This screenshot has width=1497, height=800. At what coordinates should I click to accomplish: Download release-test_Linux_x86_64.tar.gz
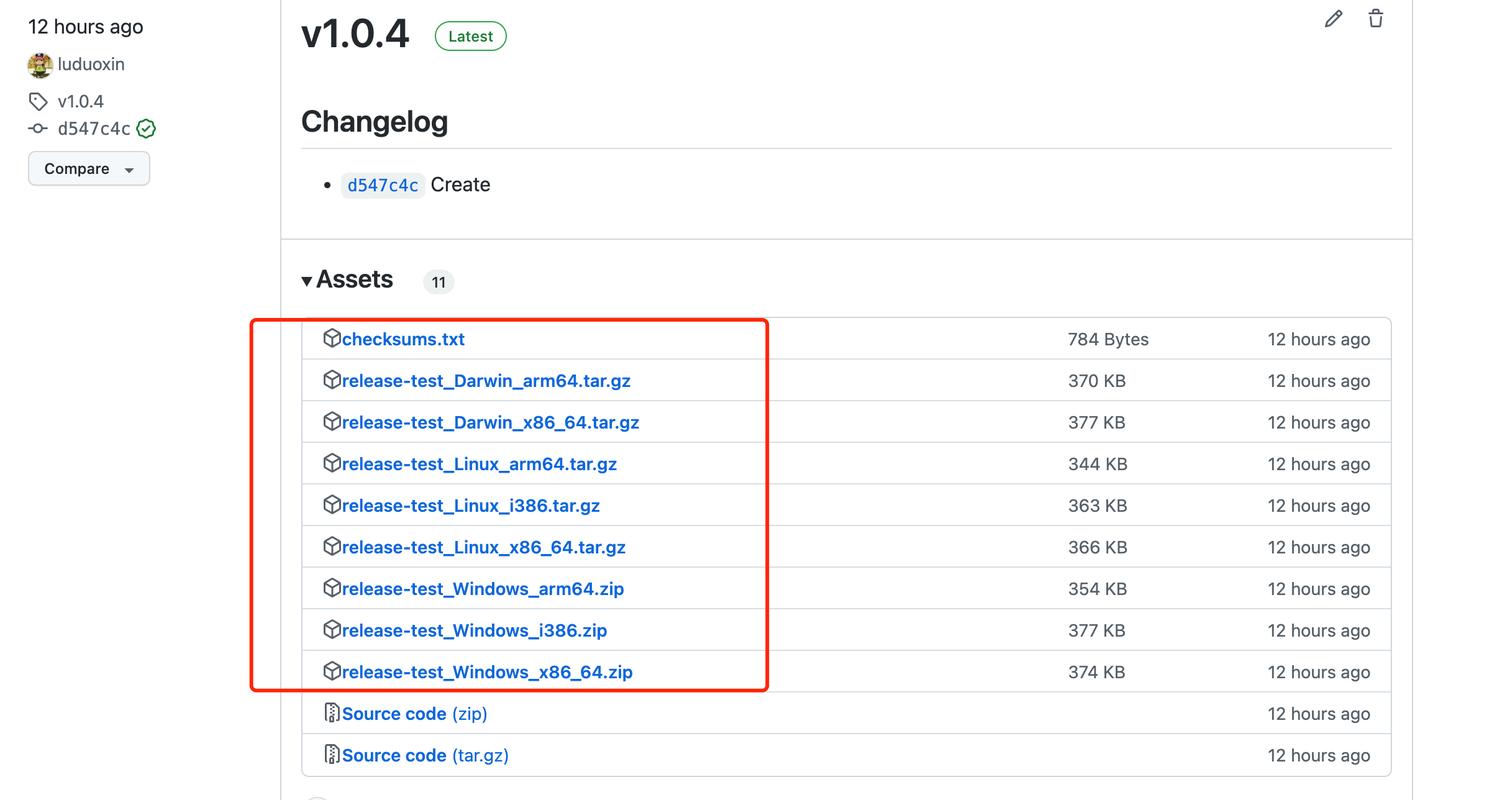tap(483, 547)
